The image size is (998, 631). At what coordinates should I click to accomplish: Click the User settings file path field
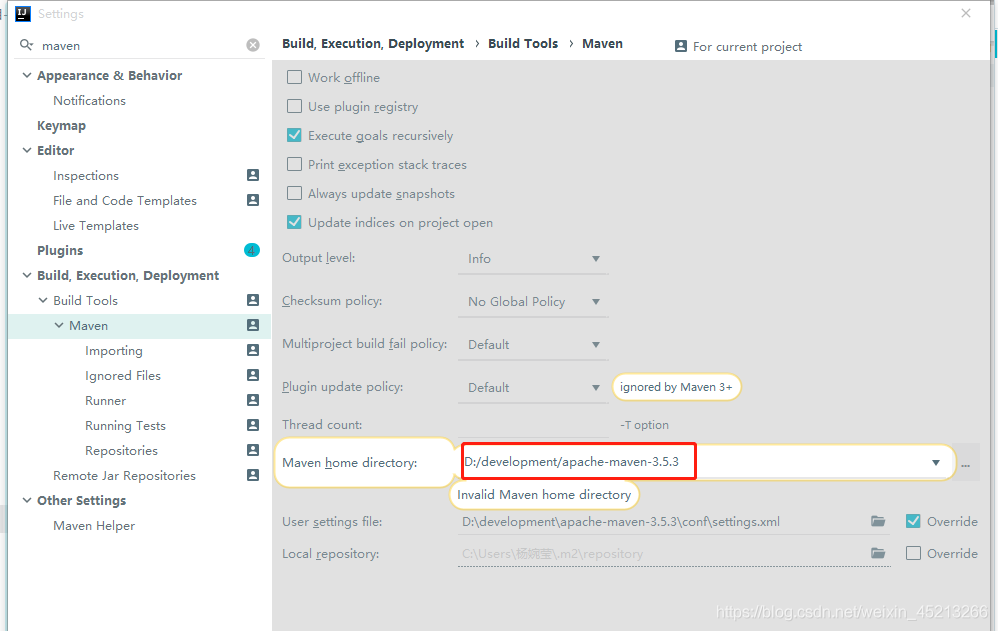662,521
